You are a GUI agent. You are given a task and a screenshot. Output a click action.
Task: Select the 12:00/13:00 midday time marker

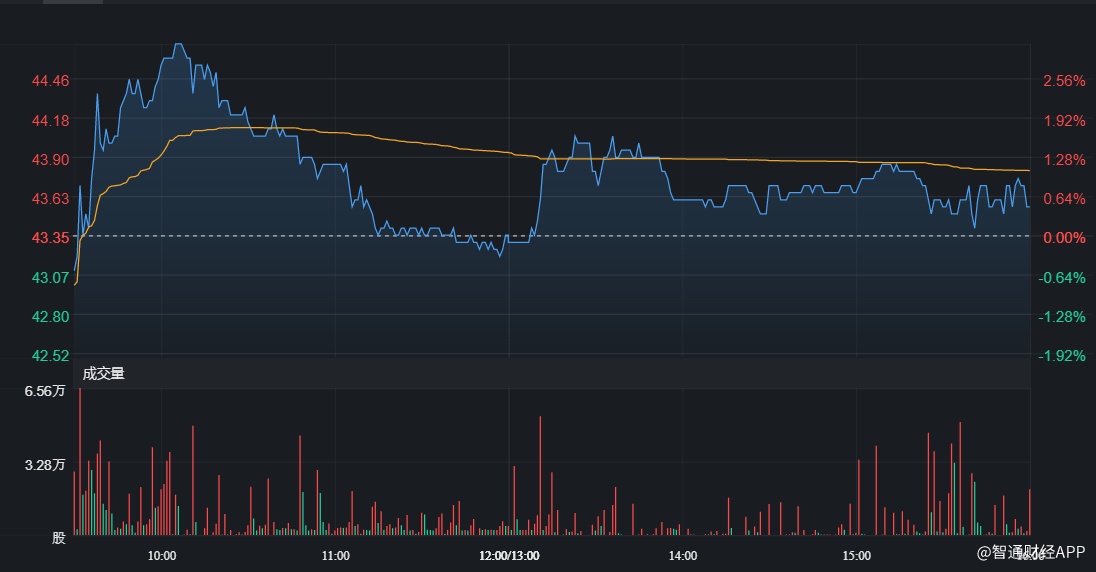click(509, 556)
